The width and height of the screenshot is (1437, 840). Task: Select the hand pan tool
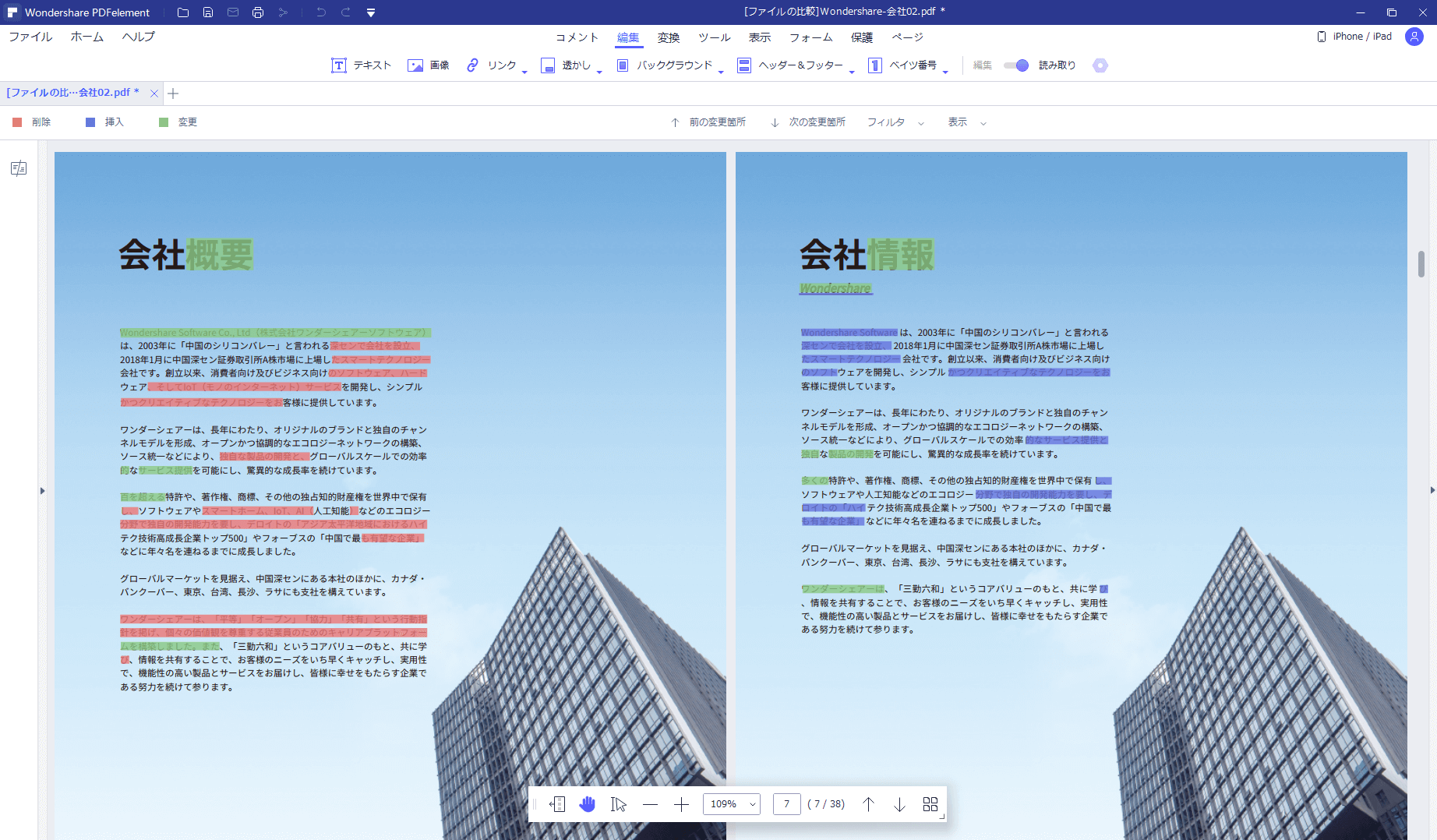click(588, 804)
